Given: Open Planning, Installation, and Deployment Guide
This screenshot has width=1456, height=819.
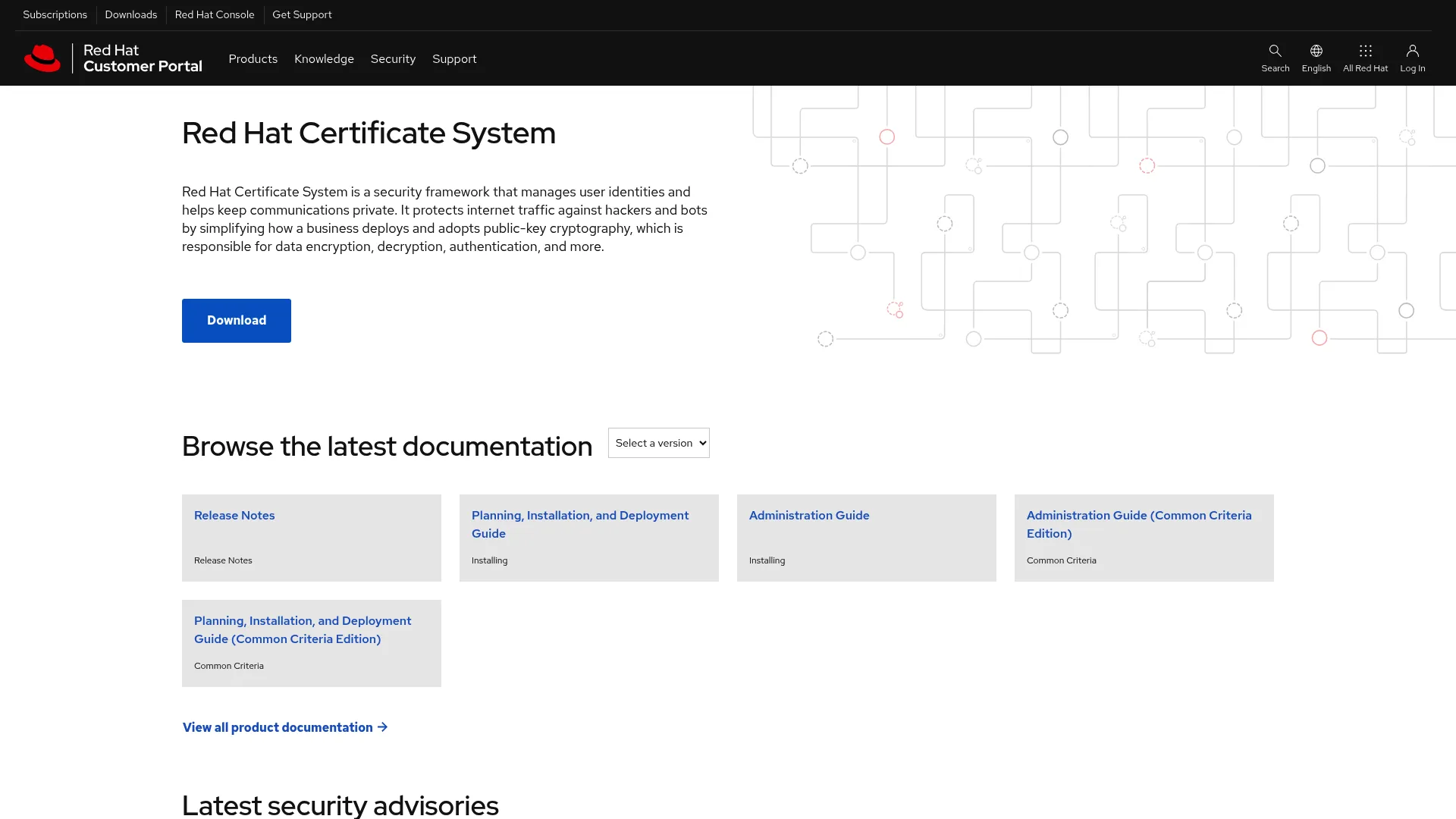Looking at the screenshot, I should [580, 524].
